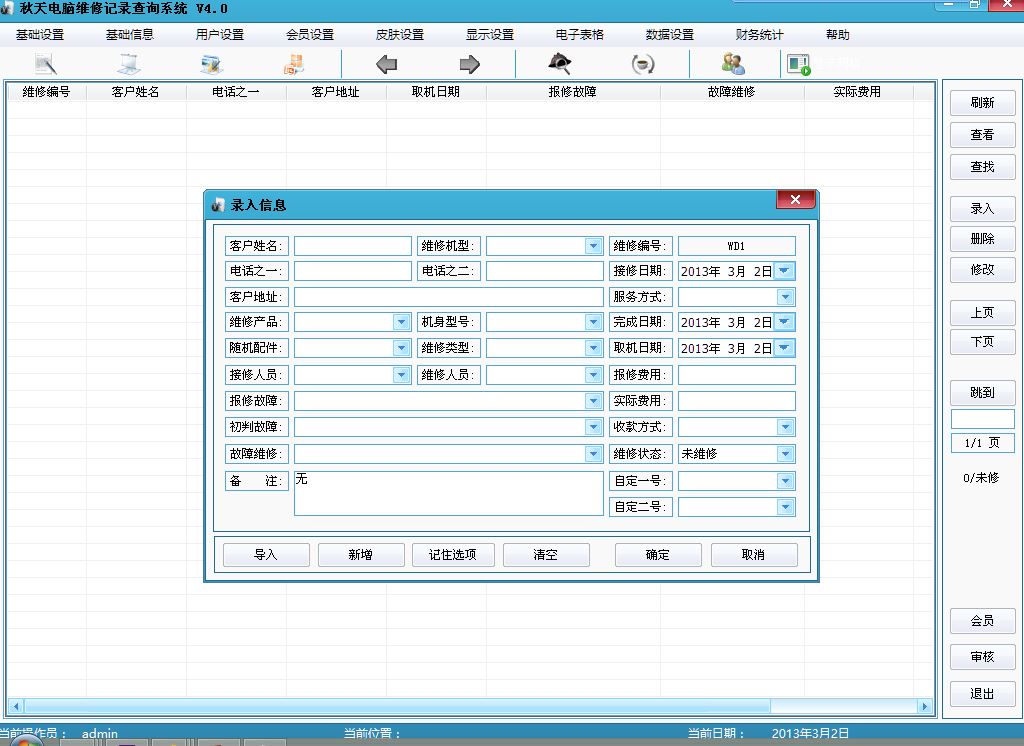Focus the 电话之一 input field
This screenshot has height=746, width=1024.
pyautogui.click(x=353, y=270)
